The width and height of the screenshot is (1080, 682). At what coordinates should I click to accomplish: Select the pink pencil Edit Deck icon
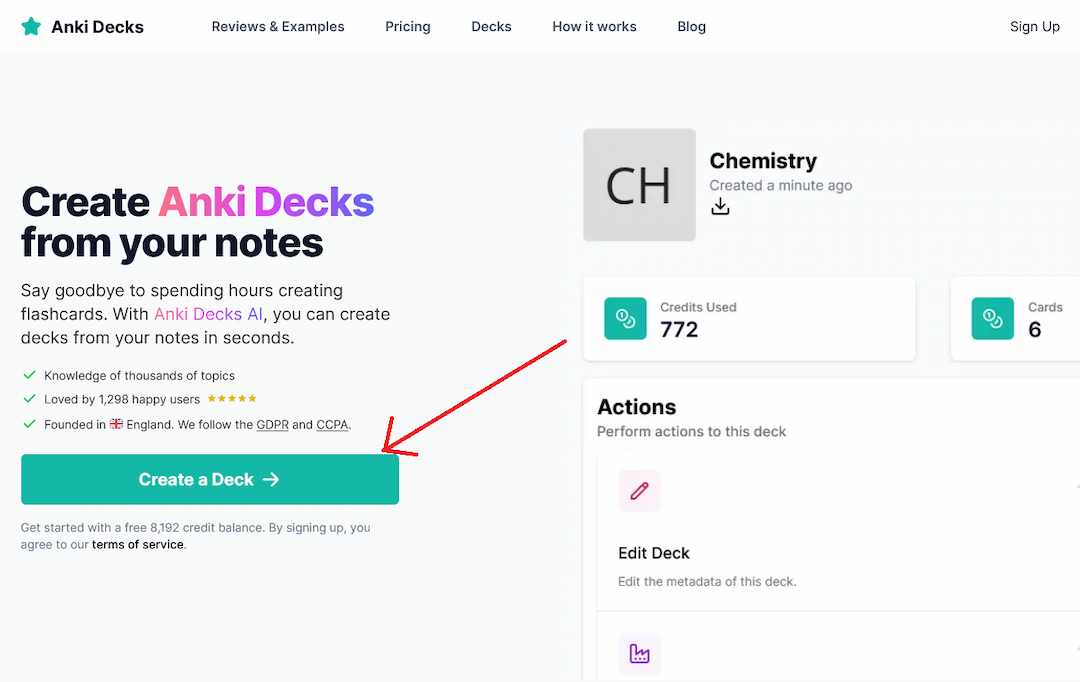[x=639, y=490]
